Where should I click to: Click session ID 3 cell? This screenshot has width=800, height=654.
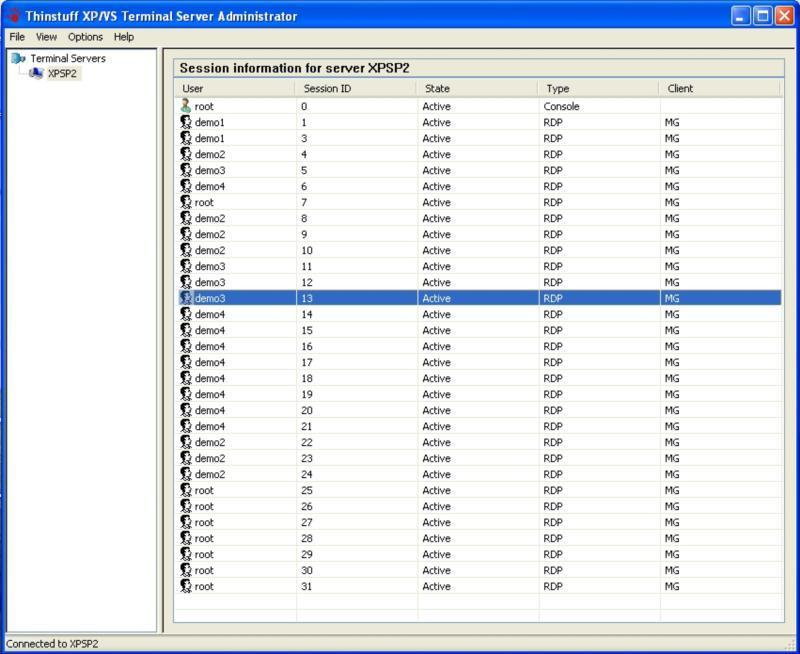304,138
